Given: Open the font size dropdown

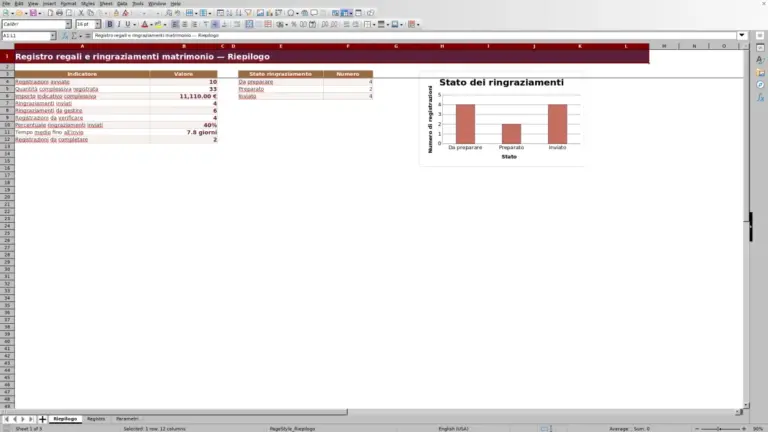Looking at the screenshot, I should coord(97,24).
